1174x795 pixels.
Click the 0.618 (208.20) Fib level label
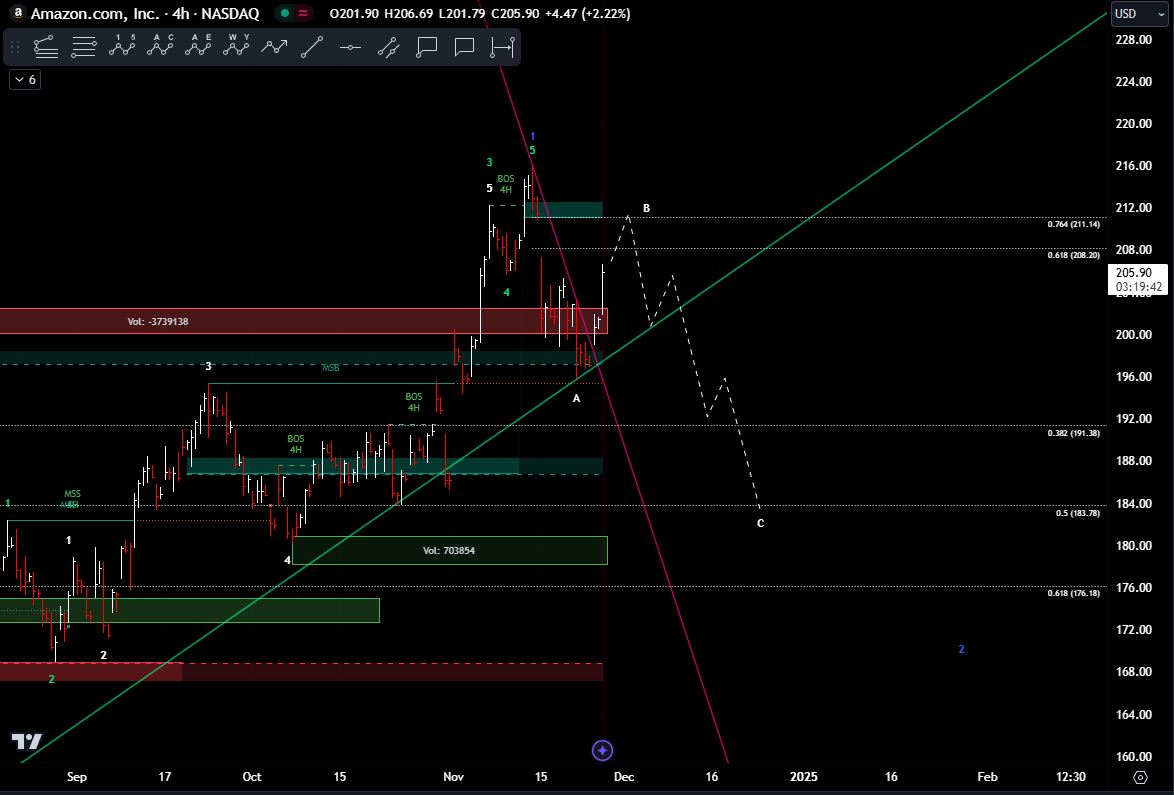[1074, 255]
